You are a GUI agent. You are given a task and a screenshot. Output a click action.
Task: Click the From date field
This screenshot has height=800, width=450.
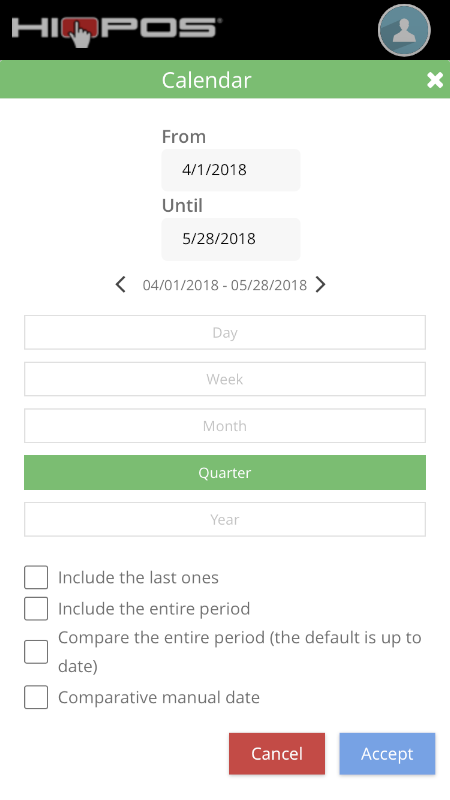[x=231, y=170]
